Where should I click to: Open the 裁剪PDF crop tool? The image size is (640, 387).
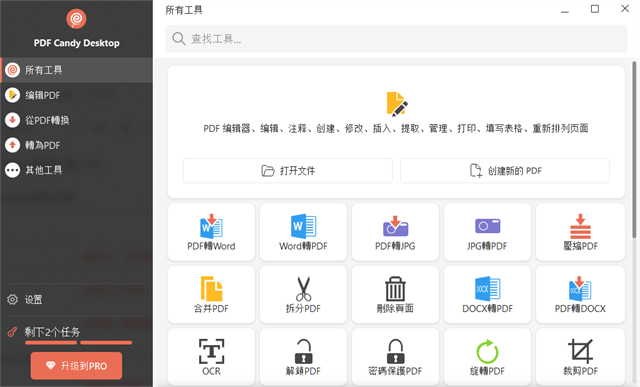580,357
